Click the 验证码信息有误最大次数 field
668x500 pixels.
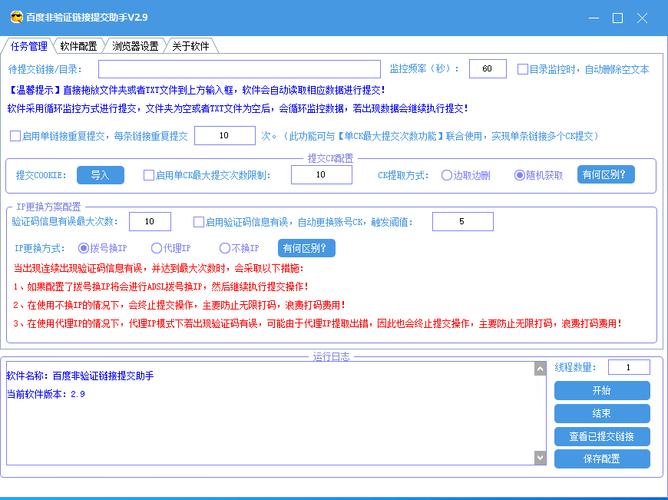(x=150, y=221)
